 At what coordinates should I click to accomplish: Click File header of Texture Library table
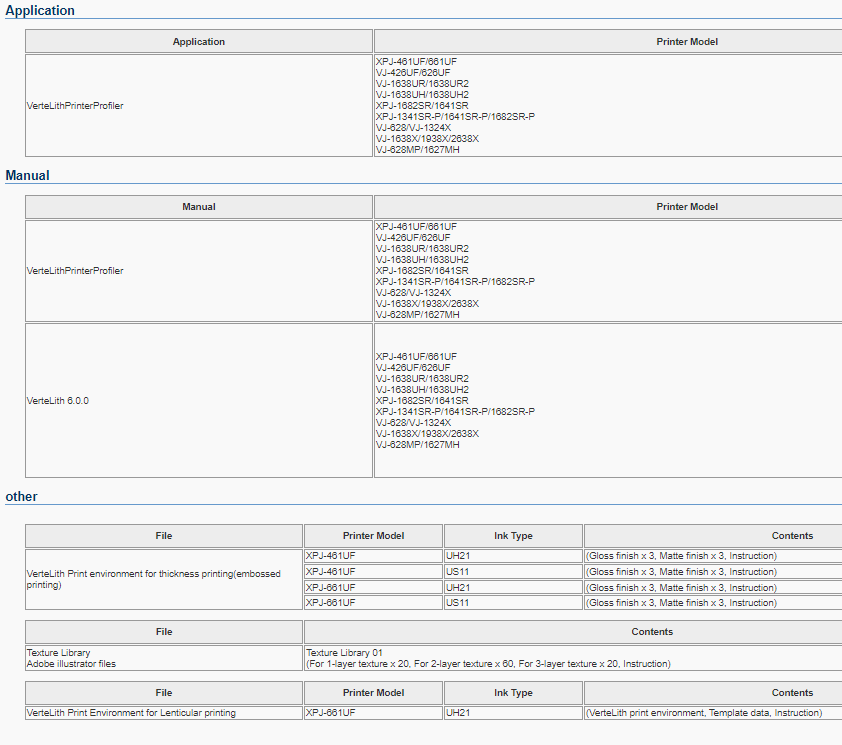(164, 632)
